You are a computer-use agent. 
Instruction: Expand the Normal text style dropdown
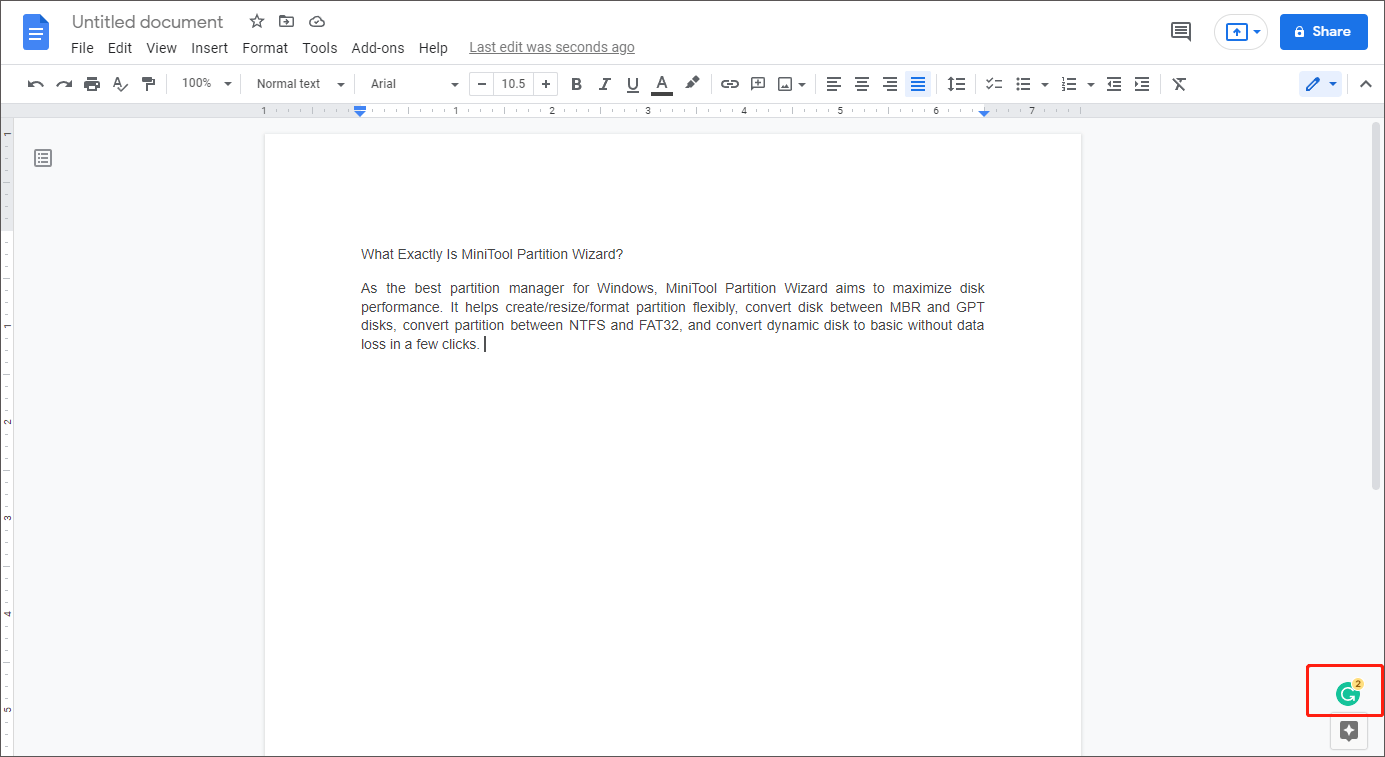300,84
